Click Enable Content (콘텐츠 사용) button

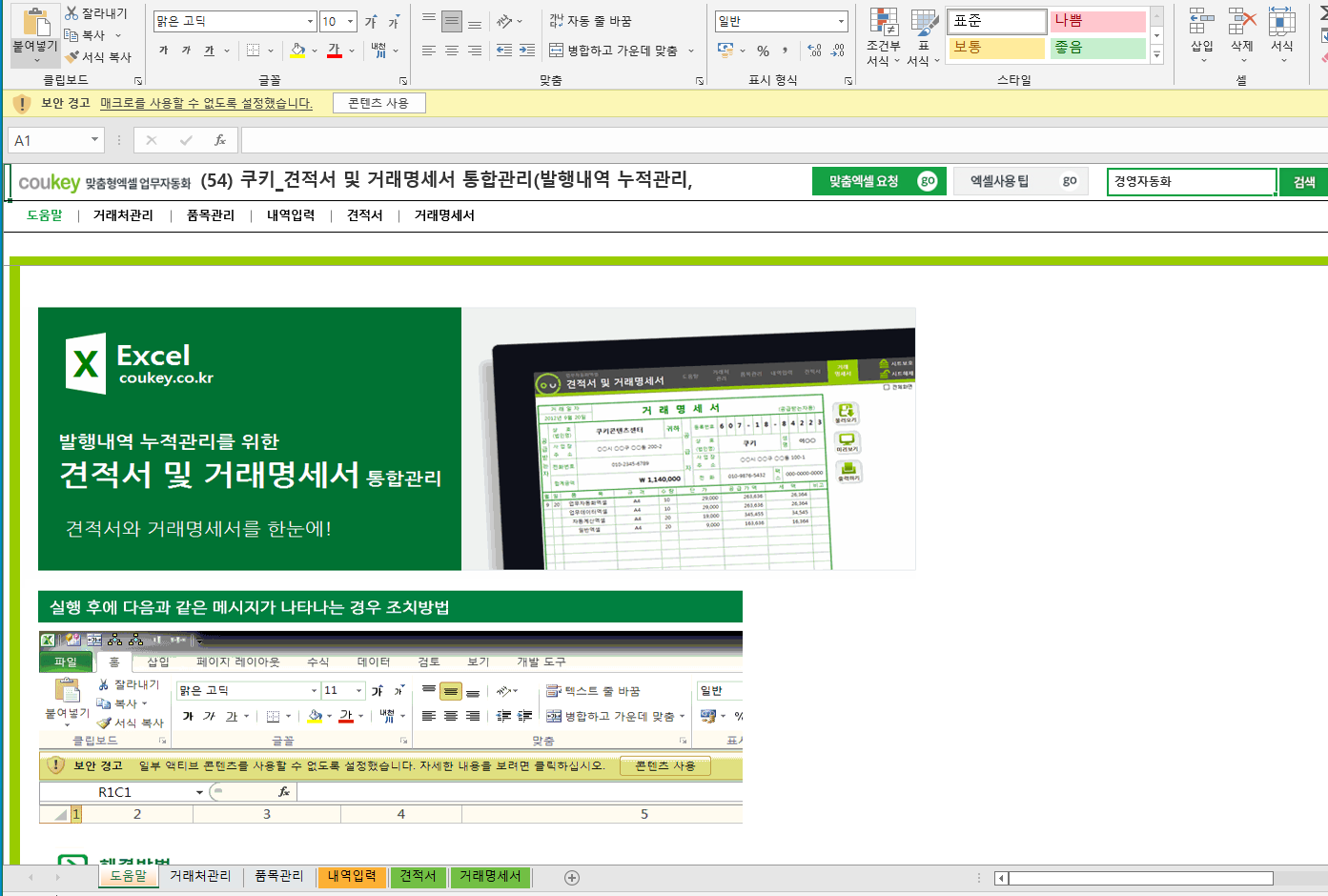pyautogui.click(x=379, y=103)
